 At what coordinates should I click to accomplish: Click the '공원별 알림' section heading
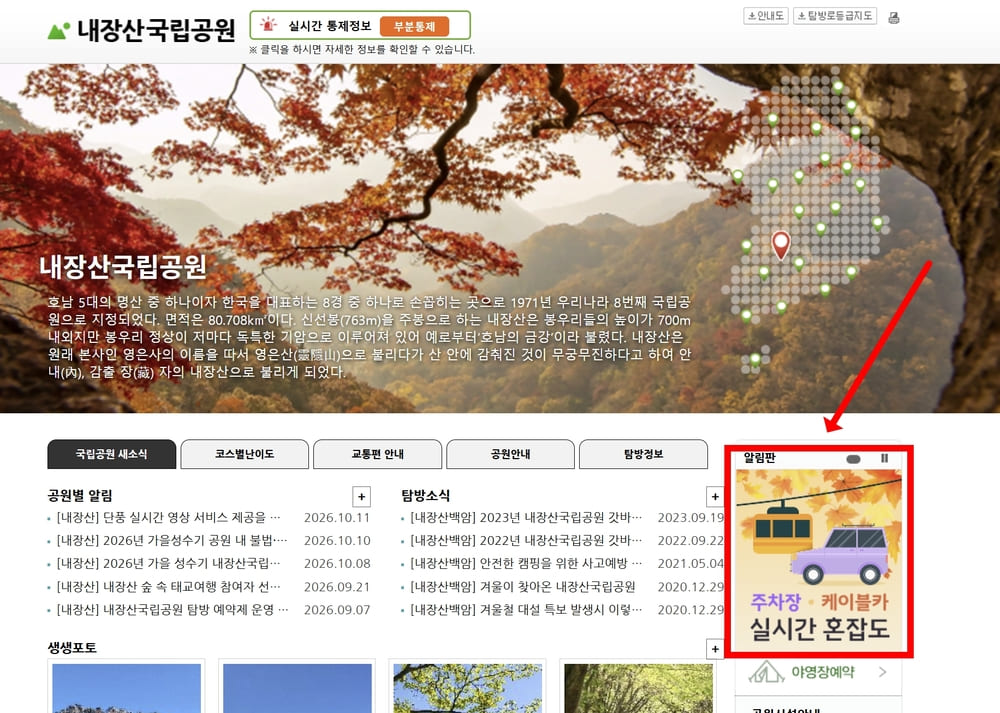tap(80, 496)
